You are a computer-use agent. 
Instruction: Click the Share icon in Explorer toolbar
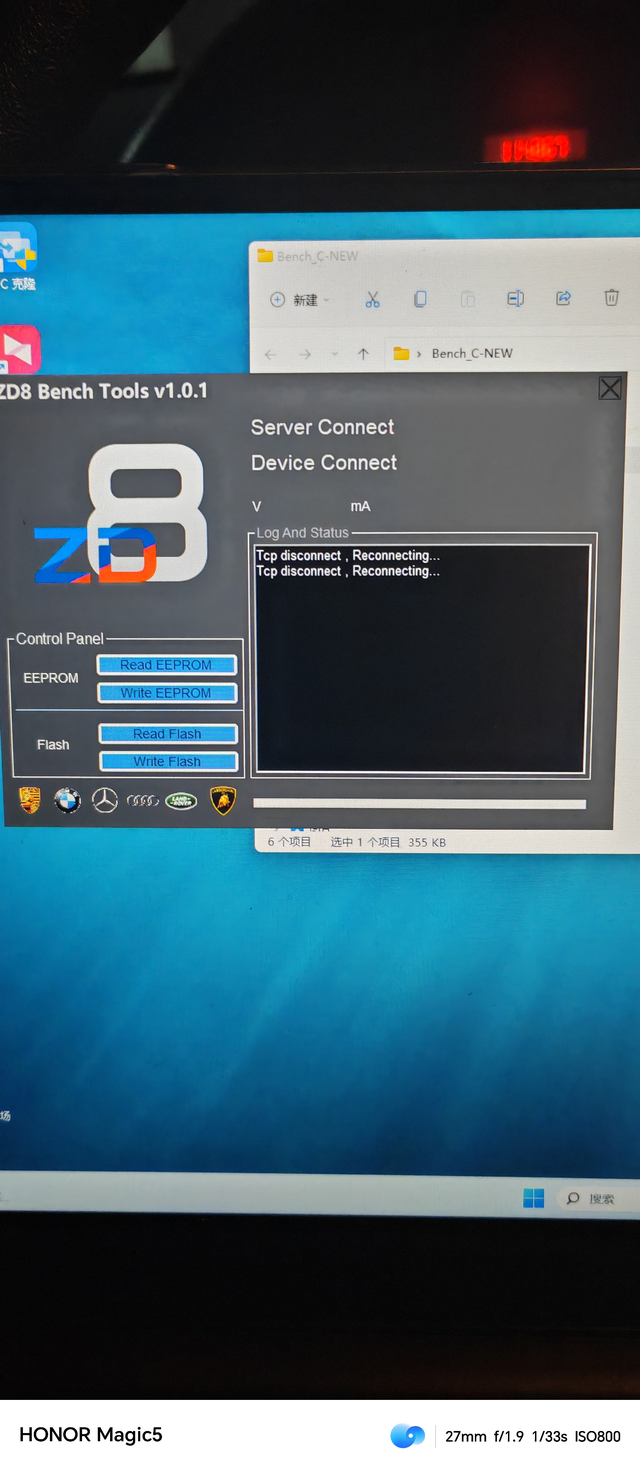563,298
